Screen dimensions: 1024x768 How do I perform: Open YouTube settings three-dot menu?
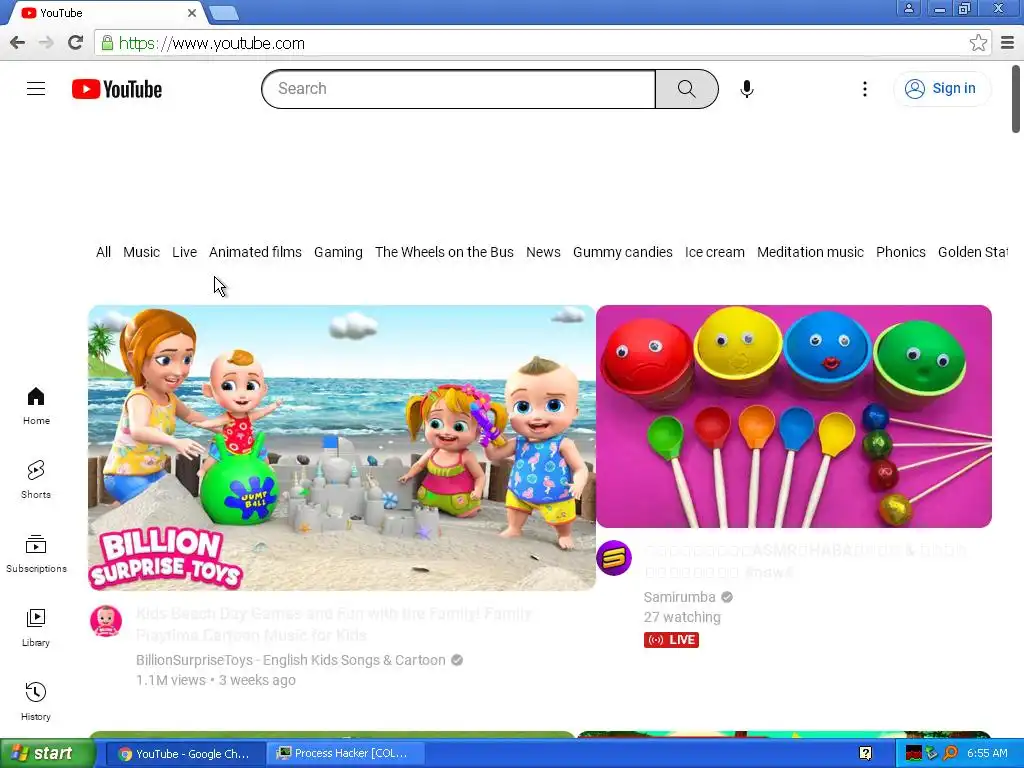(865, 89)
